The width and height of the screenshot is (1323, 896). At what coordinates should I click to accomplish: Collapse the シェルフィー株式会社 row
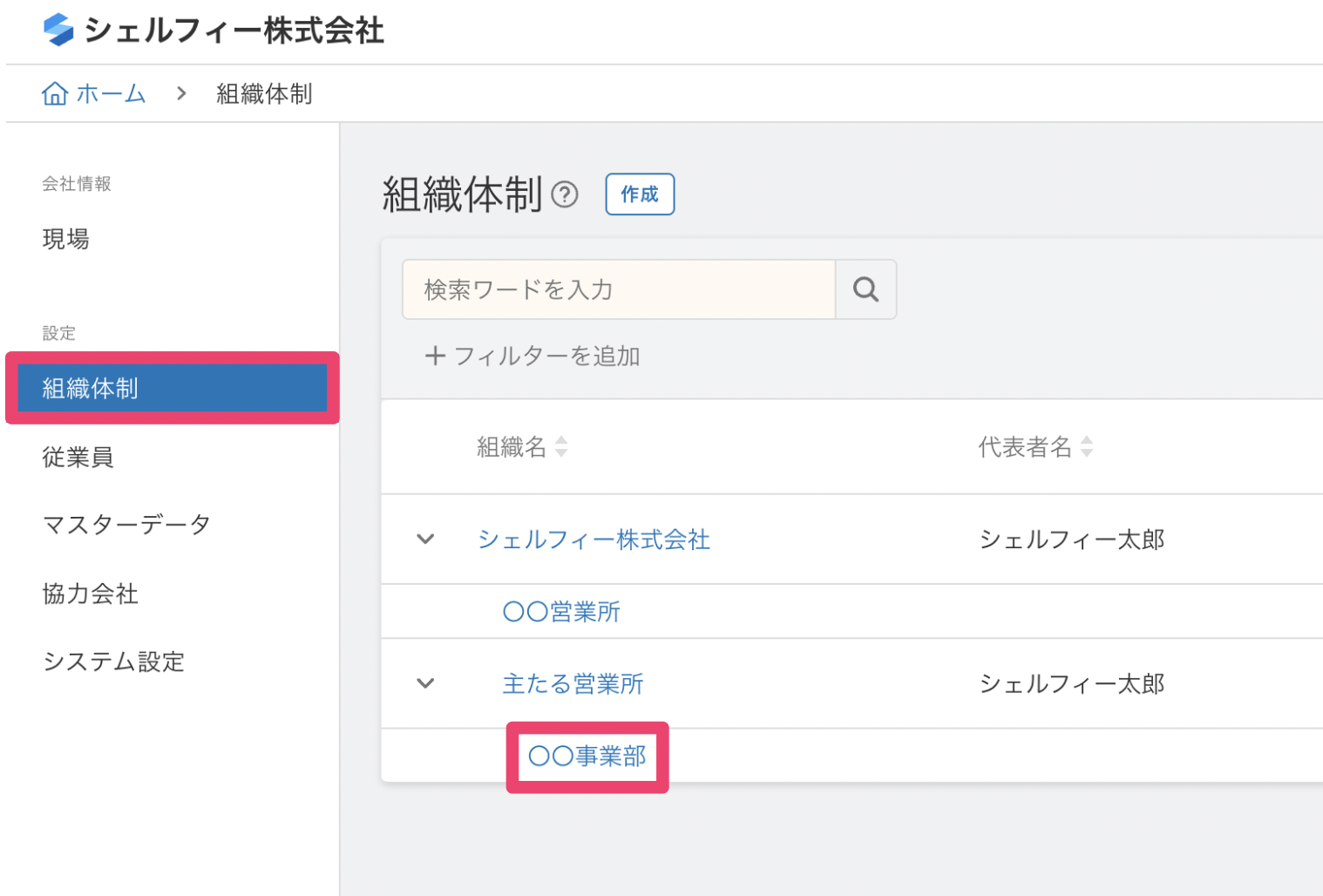pos(425,540)
